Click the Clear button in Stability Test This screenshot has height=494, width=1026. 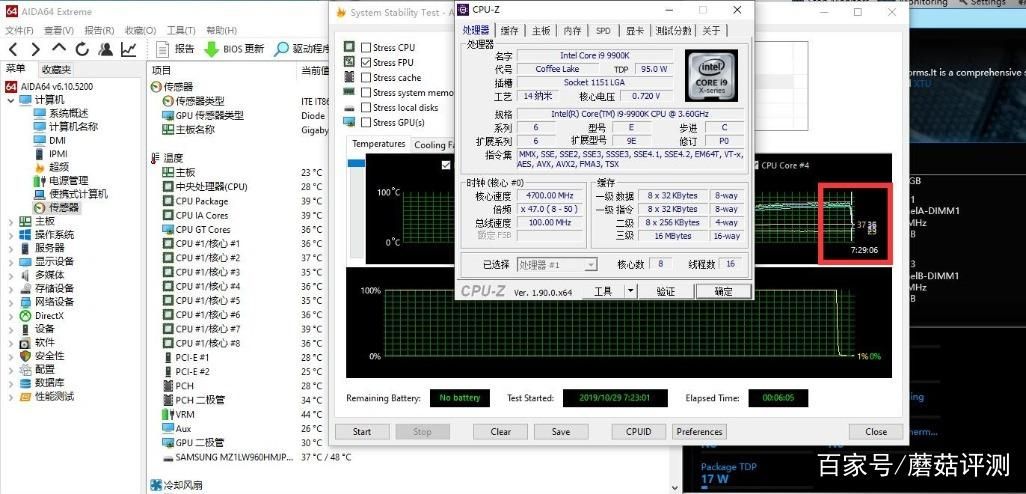[x=501, y=432]
